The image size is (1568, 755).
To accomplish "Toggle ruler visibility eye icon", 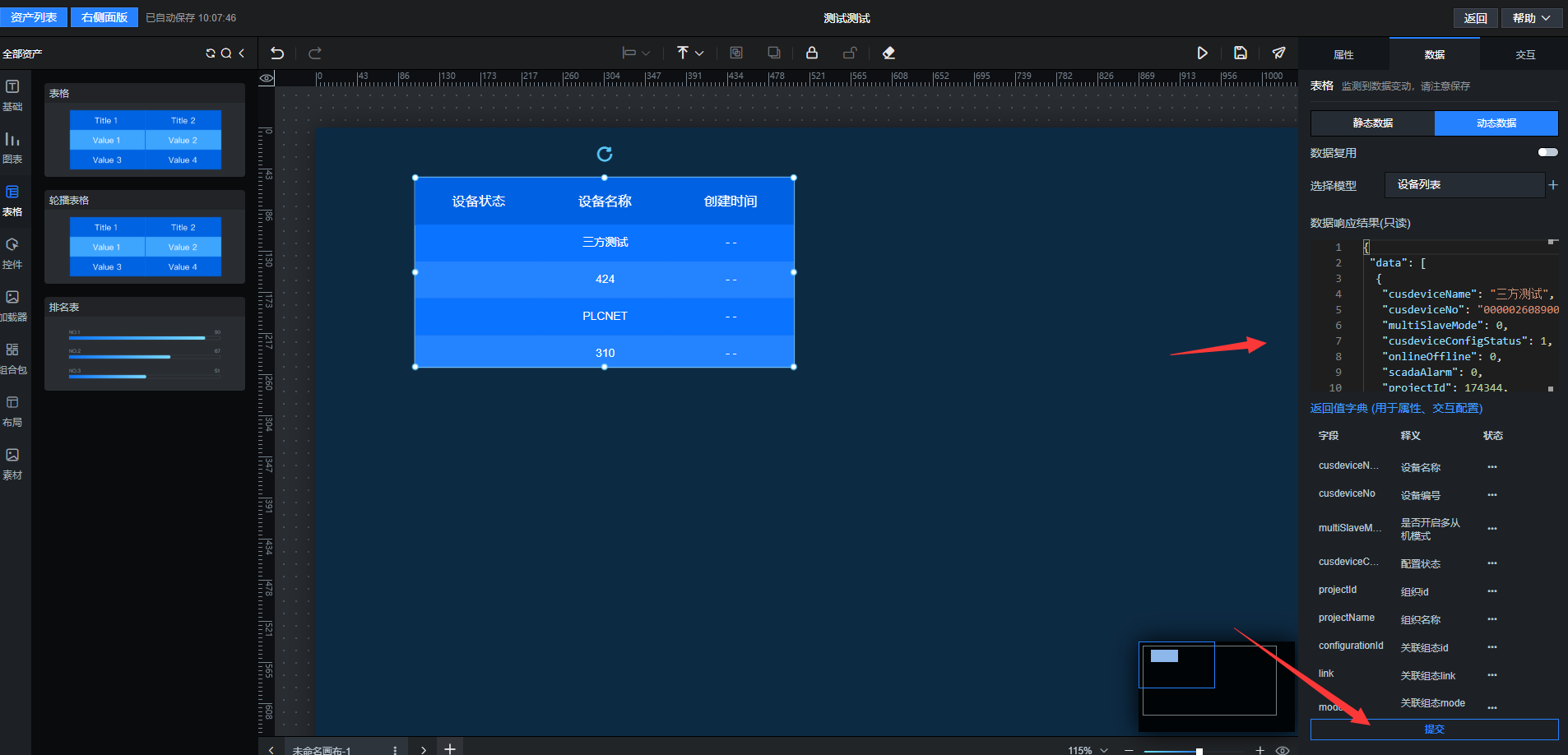I will tap(267, 79).
